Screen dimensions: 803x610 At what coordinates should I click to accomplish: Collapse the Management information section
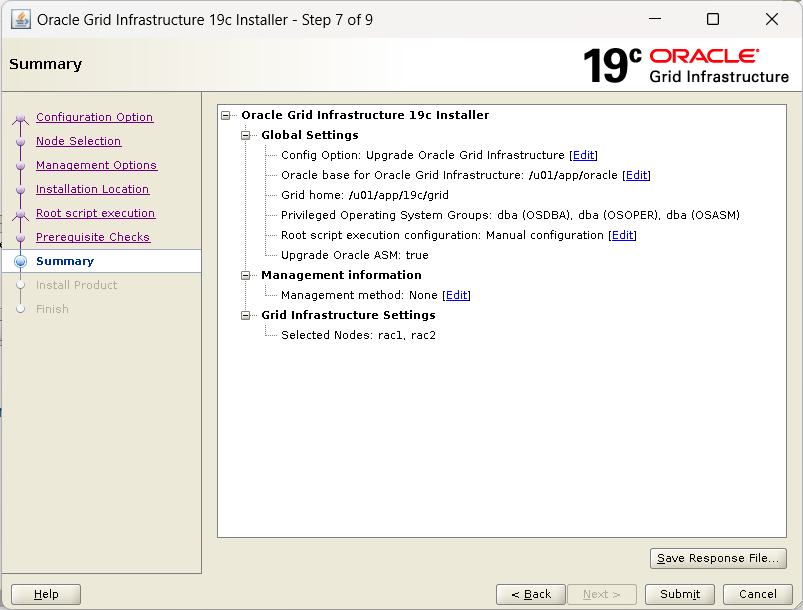pos(246,275)
